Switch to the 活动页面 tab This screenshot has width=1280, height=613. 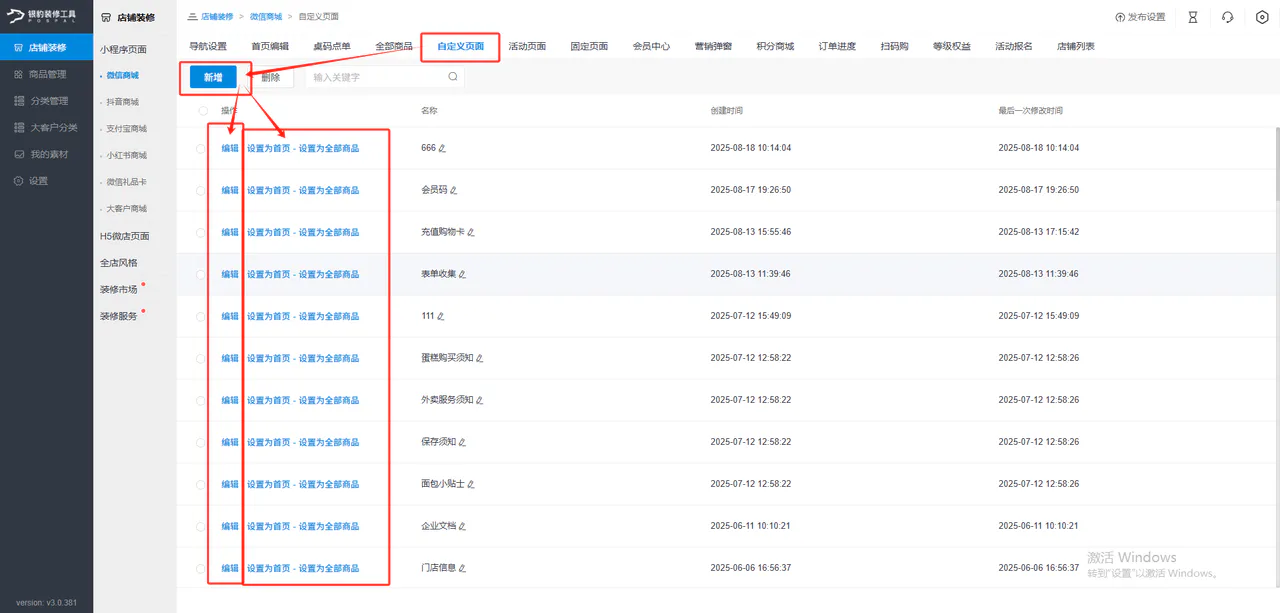527,46
